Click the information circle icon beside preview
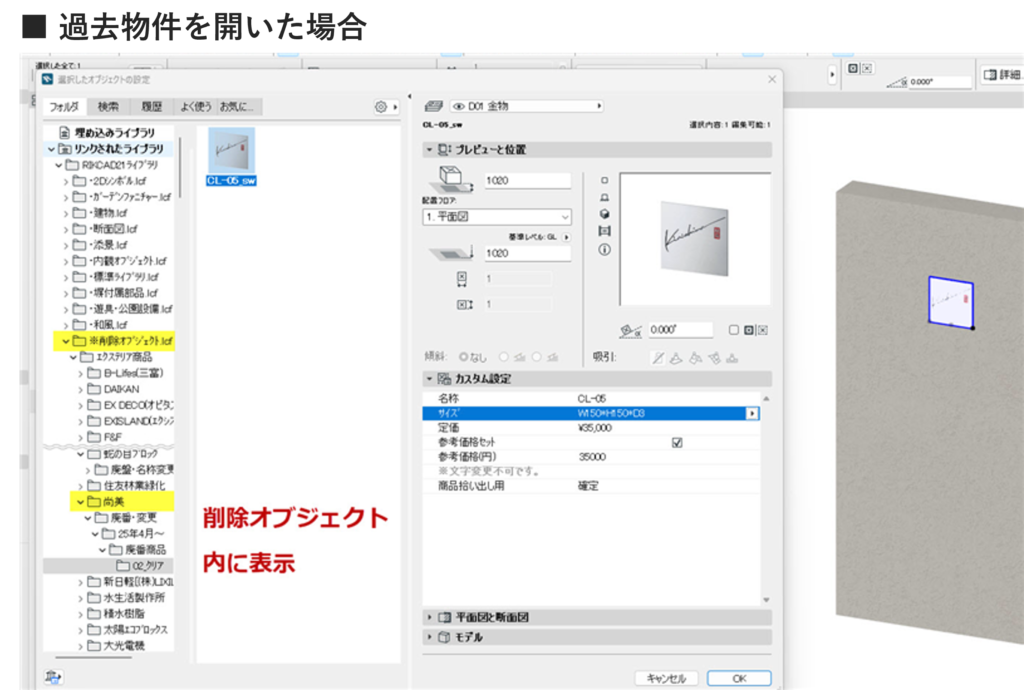Image resolution: width=1024 pixels, height=690 pixels. pyautogui.click(x=604, y=249)
